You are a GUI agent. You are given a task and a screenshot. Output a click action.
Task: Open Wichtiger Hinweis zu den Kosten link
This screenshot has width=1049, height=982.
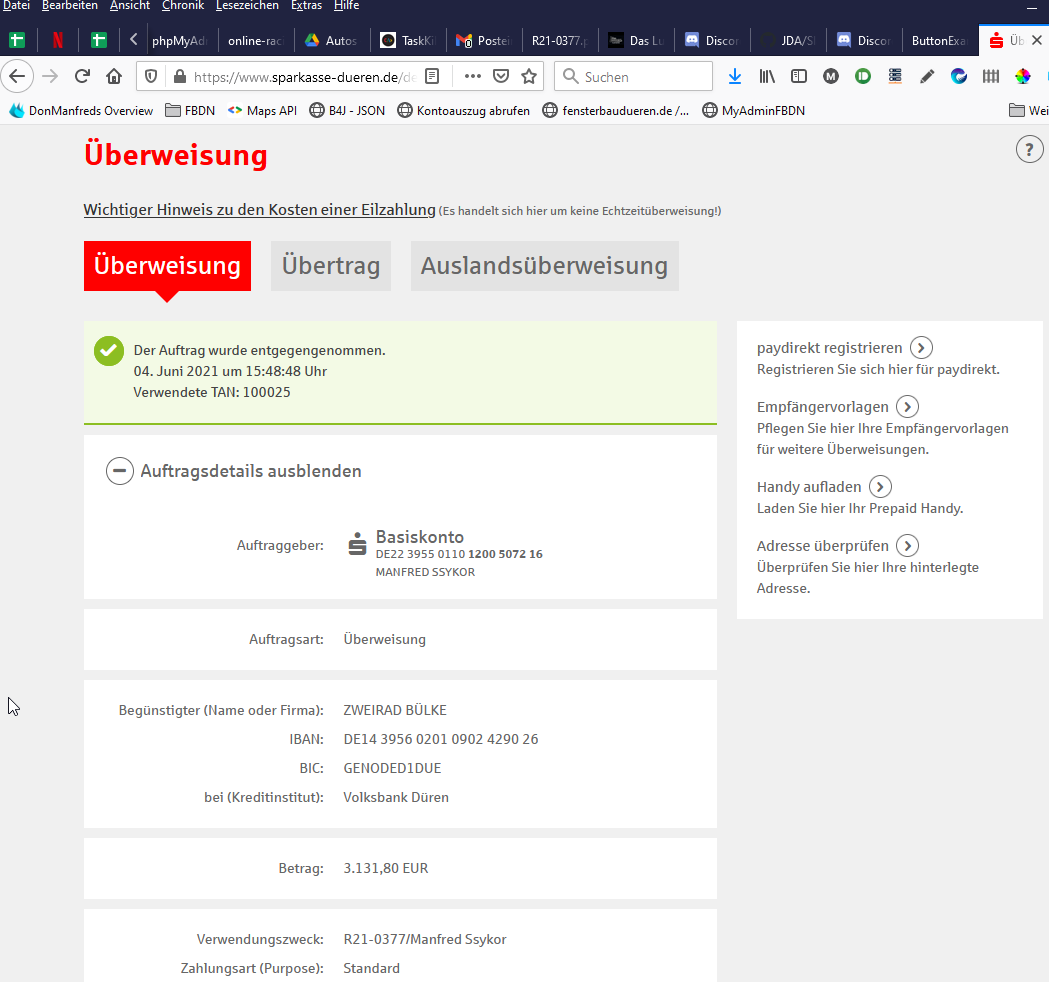(x=259, y=210)
